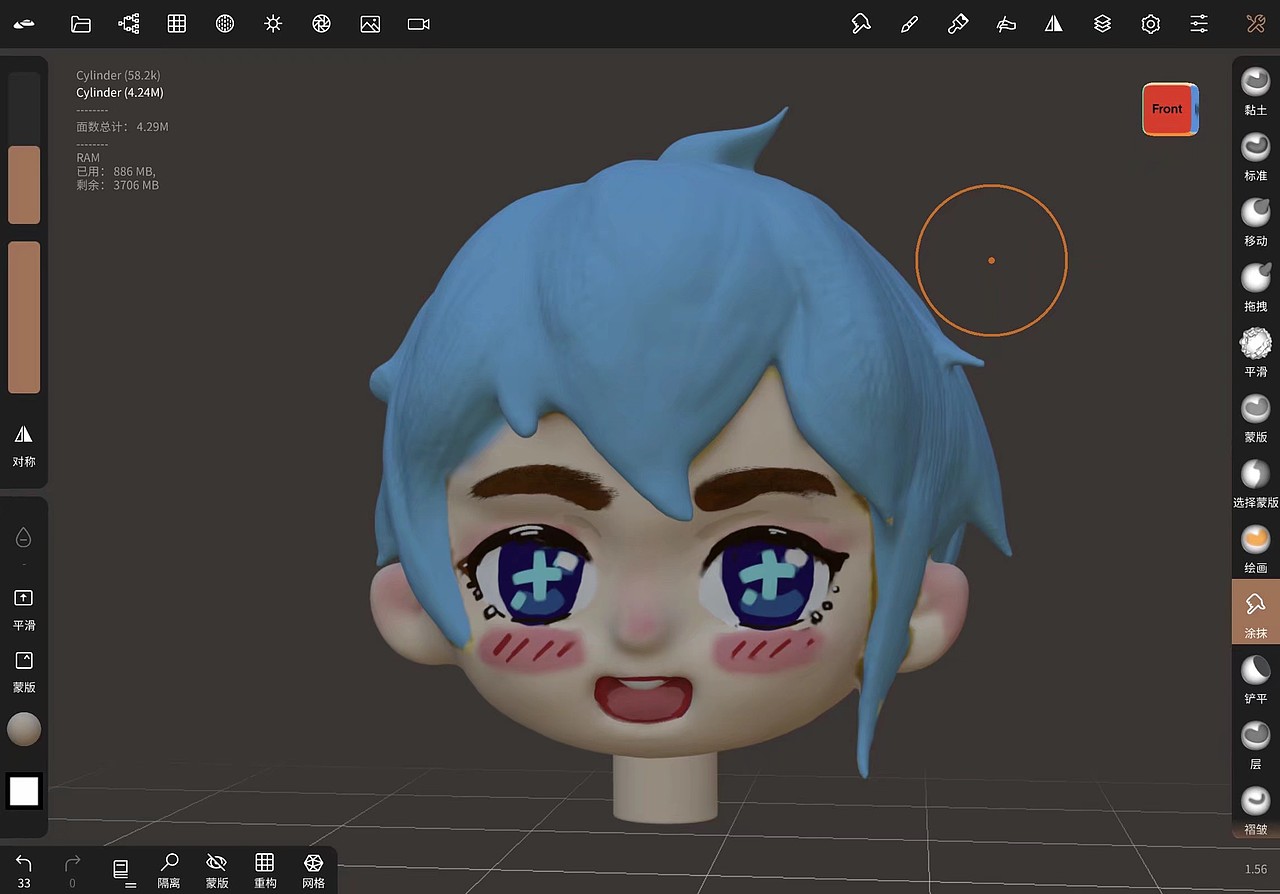The image size is (1280, 894).
Task: Toggle the 平滑 smooth shortcut on left panel
Action: coord(24,609)
